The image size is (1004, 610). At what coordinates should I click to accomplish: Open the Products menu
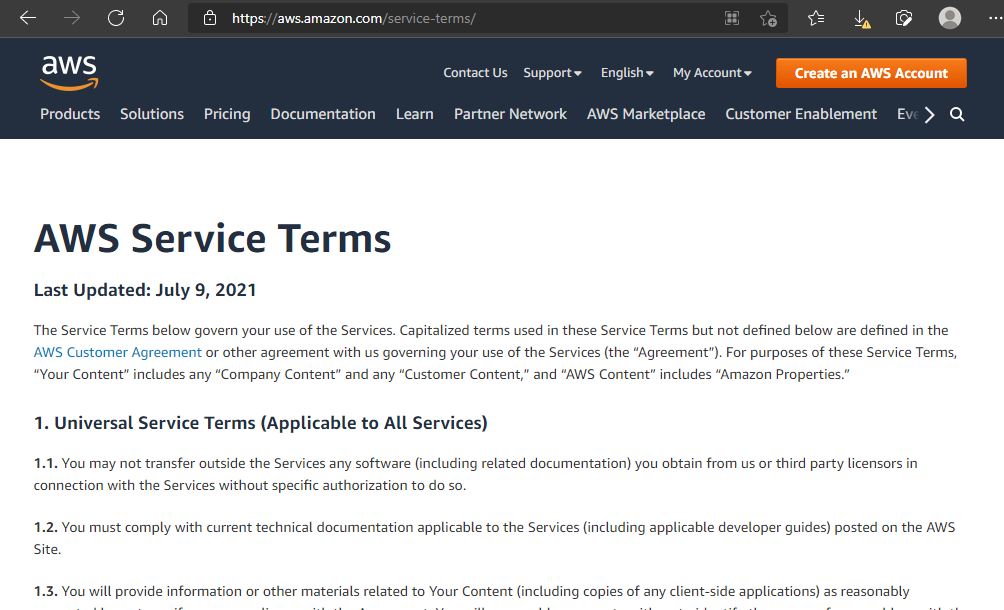pyautogui.click(x=70, y=114)
